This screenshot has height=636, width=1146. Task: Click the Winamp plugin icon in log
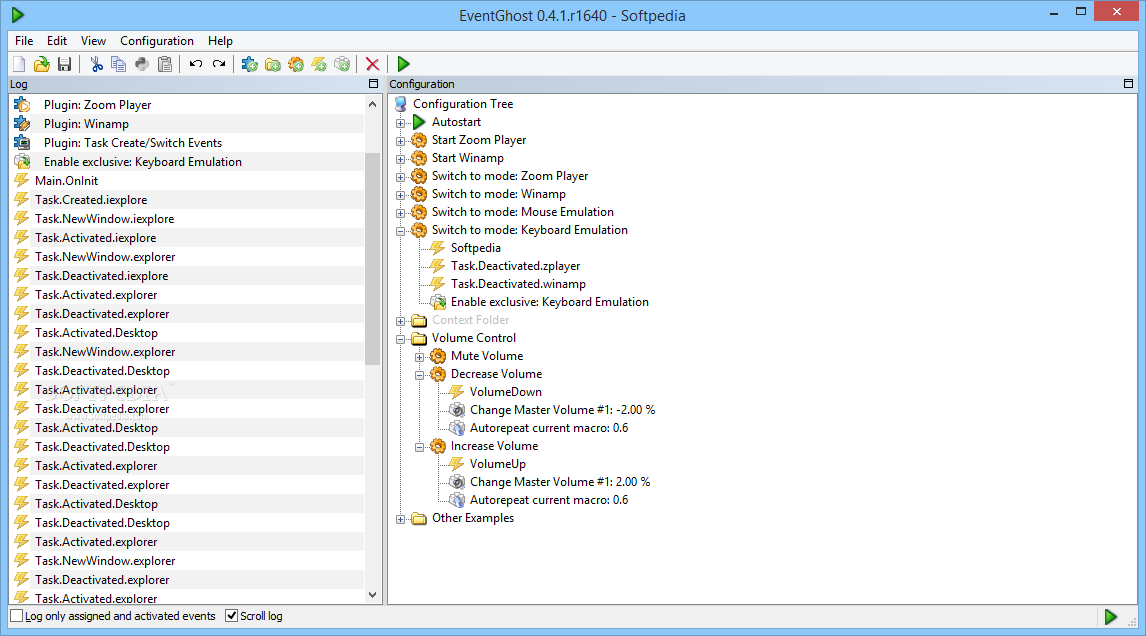tap(23, 124)
